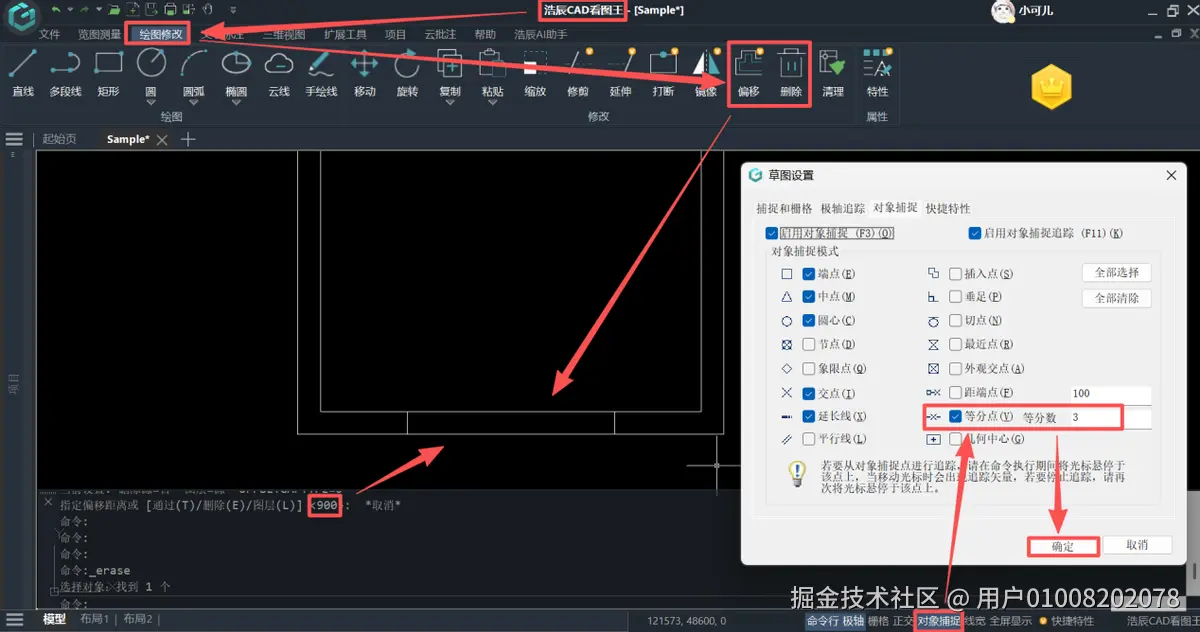
Task: Expand the 圆弧 arc dropdown arrow
Action: pos(193,103)
